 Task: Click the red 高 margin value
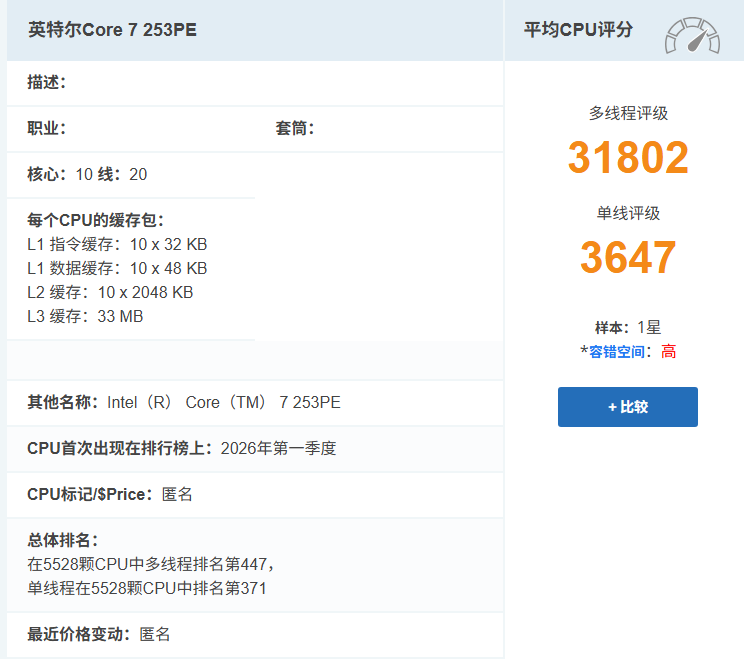[668, 352]
